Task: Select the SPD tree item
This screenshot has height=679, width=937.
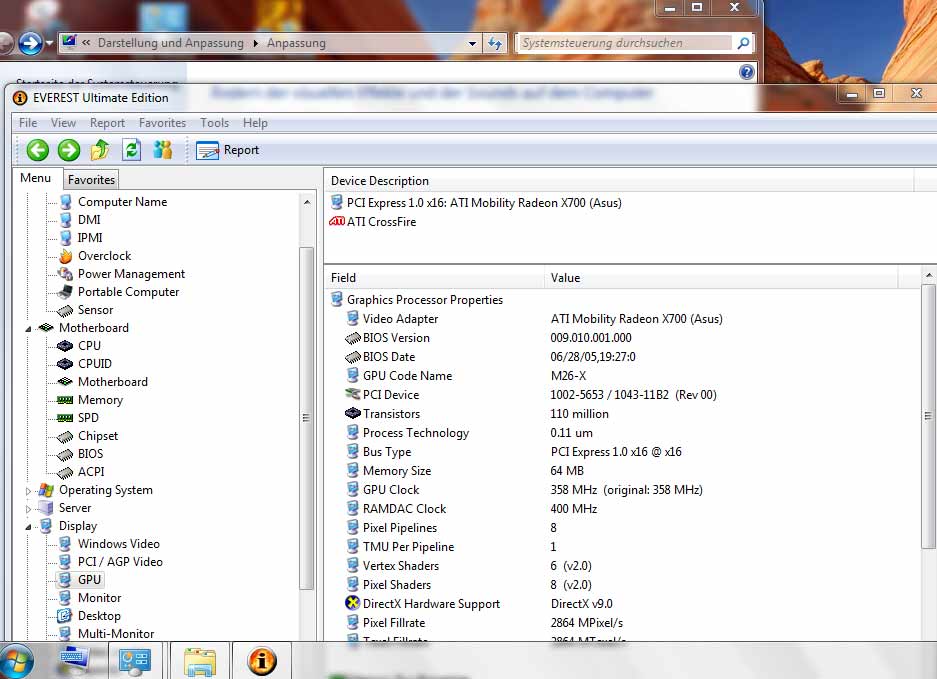Action: pyautogui.click(x=88, y=418)
